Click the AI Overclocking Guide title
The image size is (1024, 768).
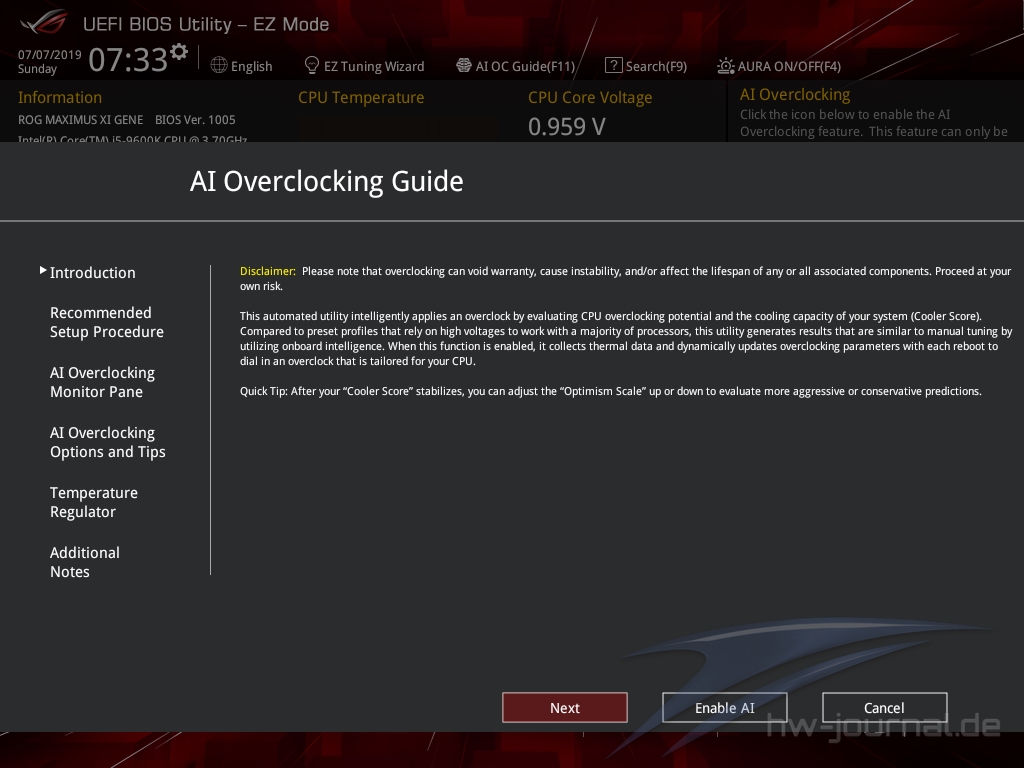[327, 182]
